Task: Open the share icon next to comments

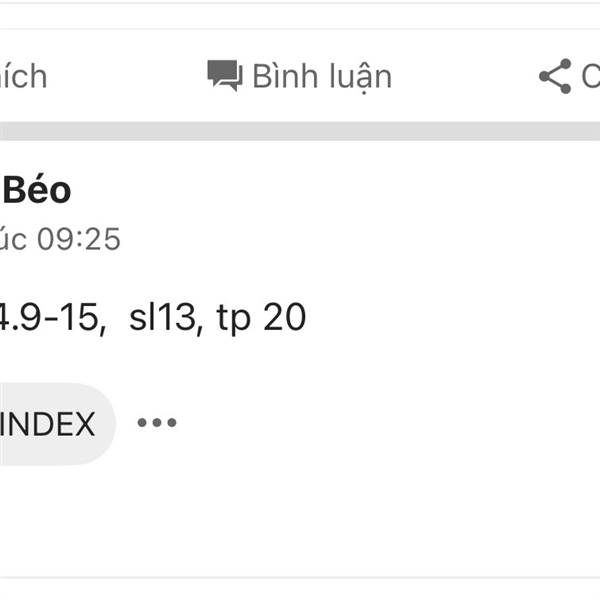Action: (555, 76)
